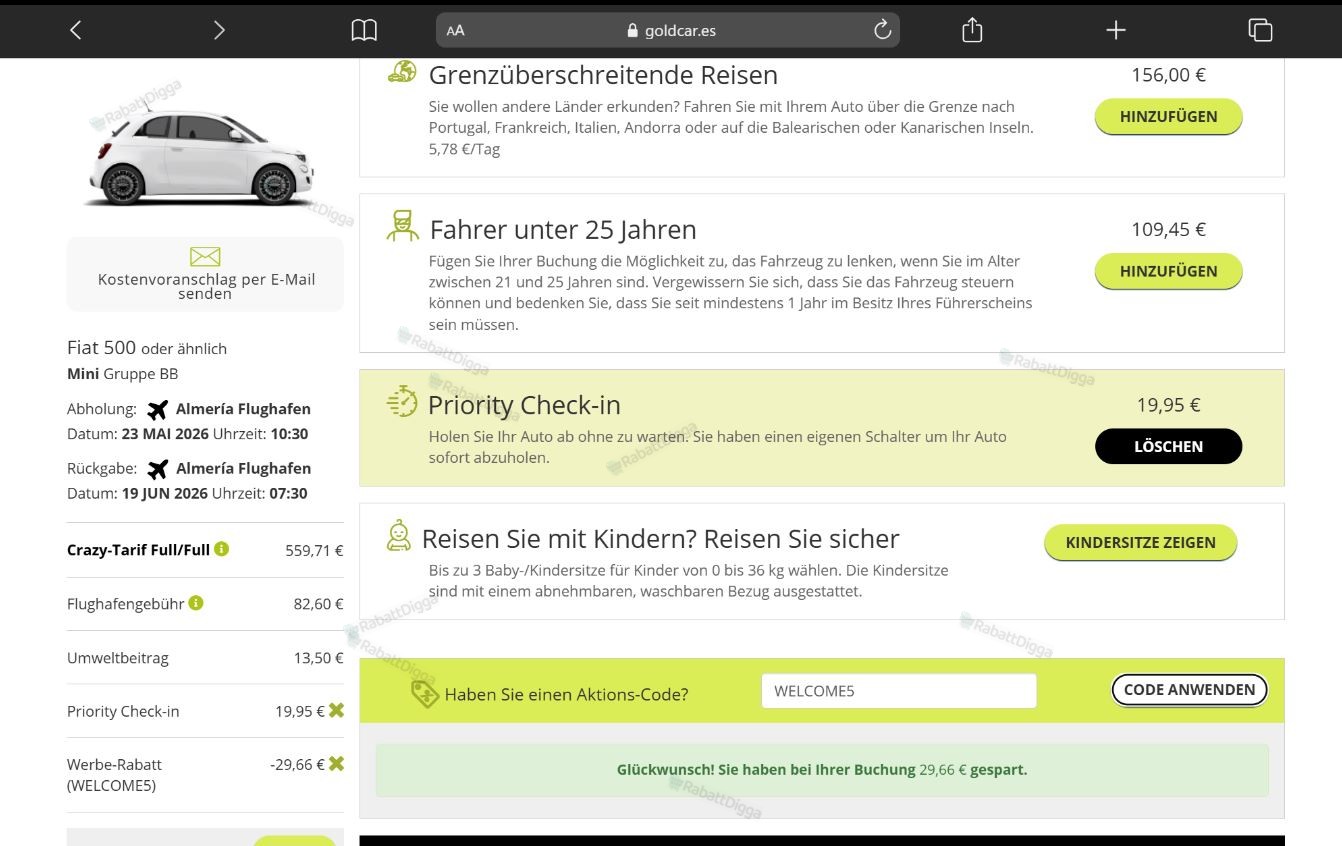
Task: Click the 559,71 € tariff amount
Action: point(314,550)
